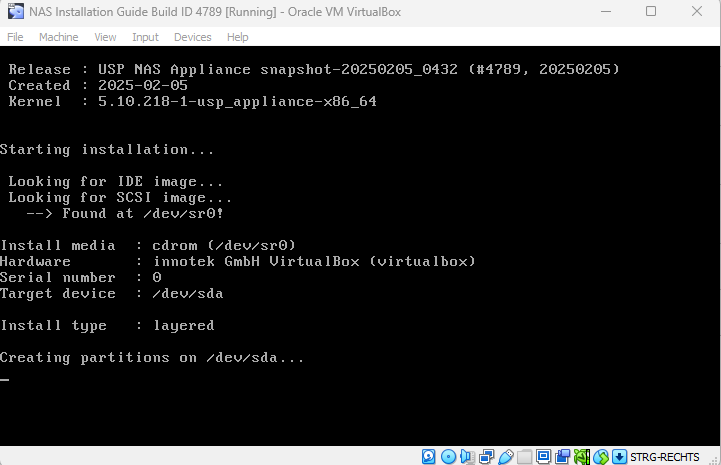Click the keyboard capture arrow indicator

pos(619,457)
